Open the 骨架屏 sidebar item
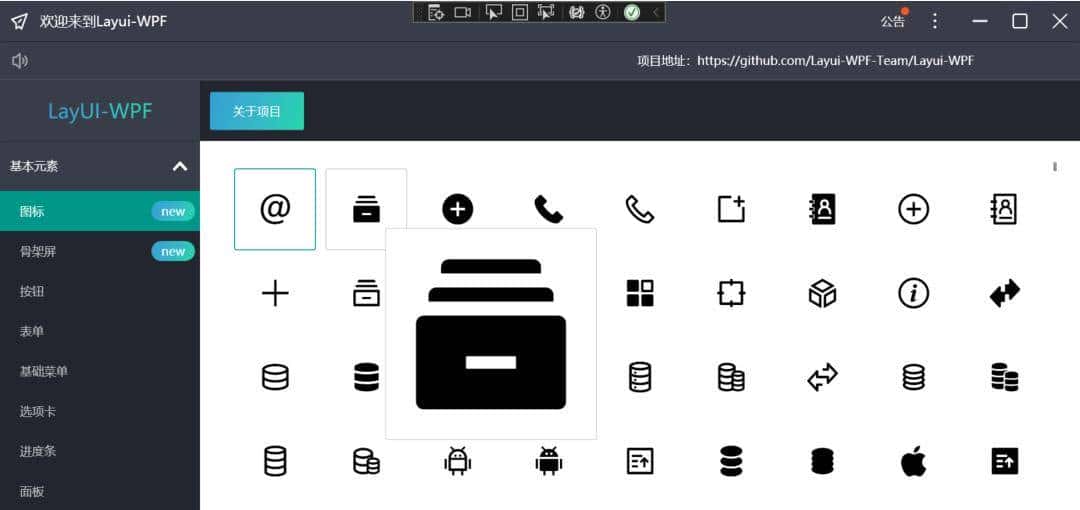 [x=38, y=251]
